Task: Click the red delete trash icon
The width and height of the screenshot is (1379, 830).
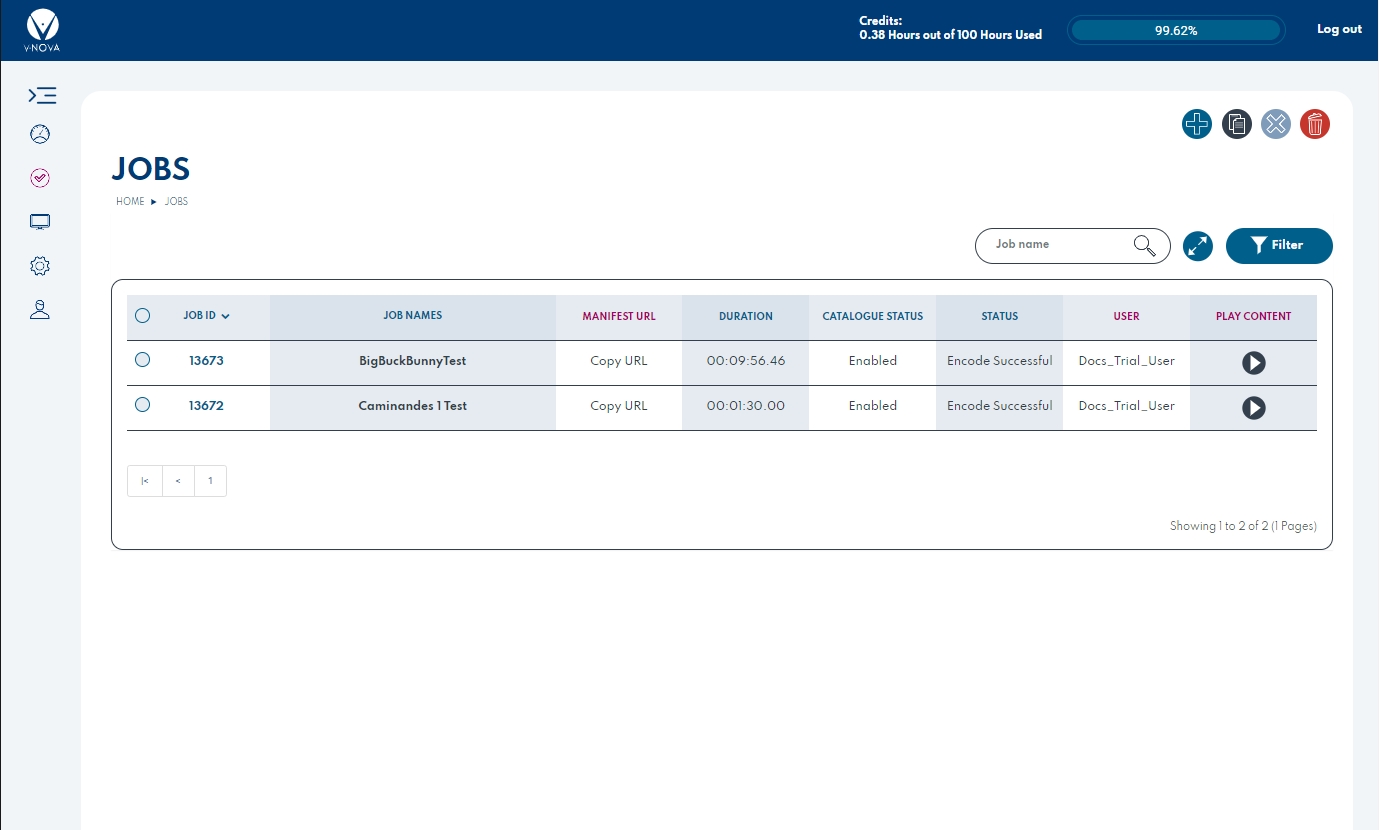Action: [x=1314, y=124]
